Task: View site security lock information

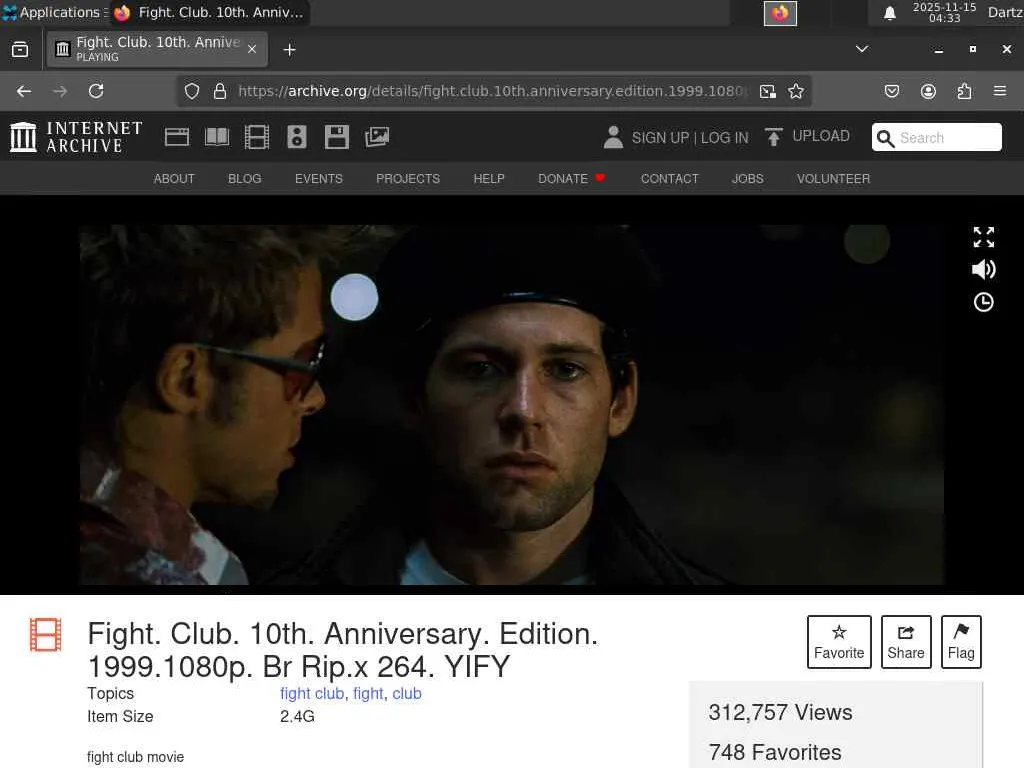Action: 220,91
